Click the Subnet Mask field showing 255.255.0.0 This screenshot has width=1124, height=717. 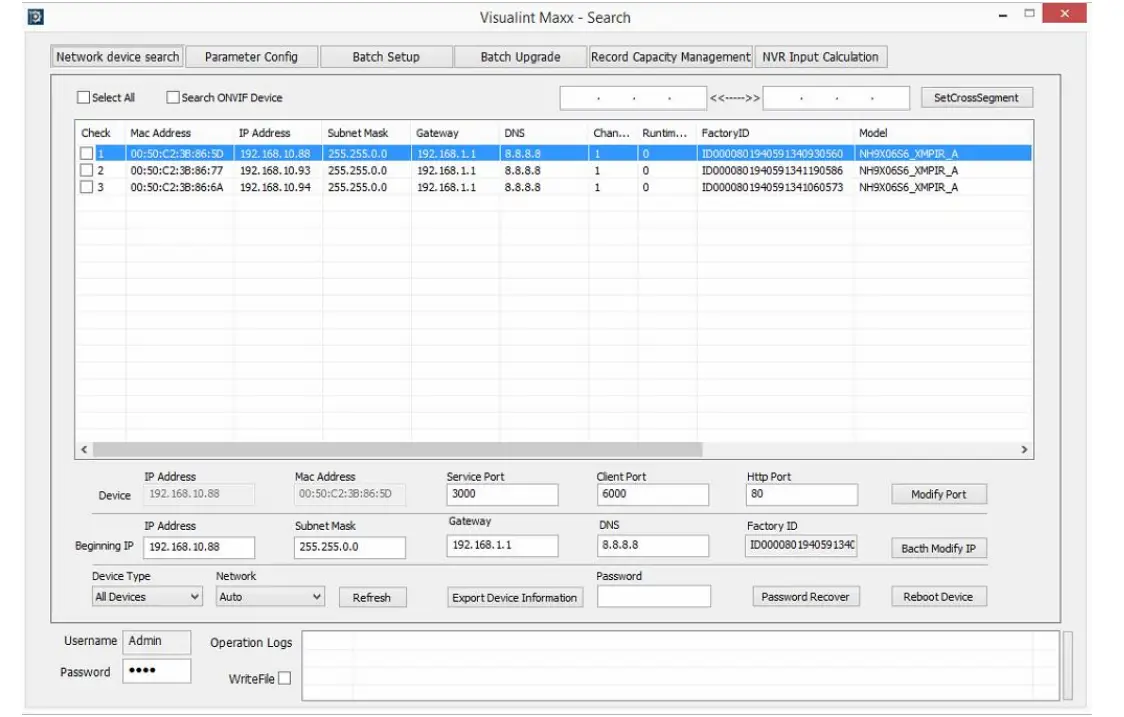point(350,547)
